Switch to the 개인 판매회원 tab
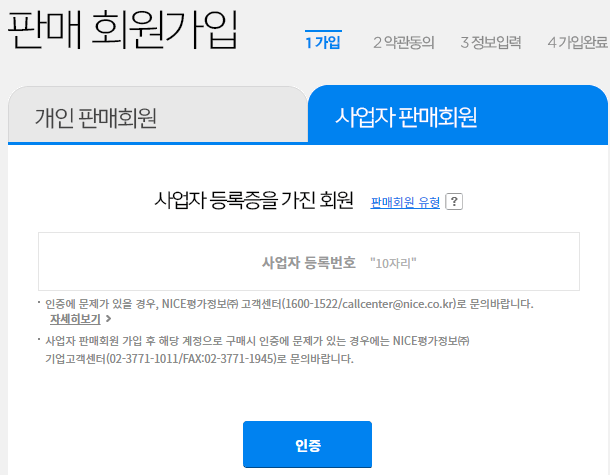Viewport: 610px width, 475px height. pyautogui.click(x=158, y=115)
